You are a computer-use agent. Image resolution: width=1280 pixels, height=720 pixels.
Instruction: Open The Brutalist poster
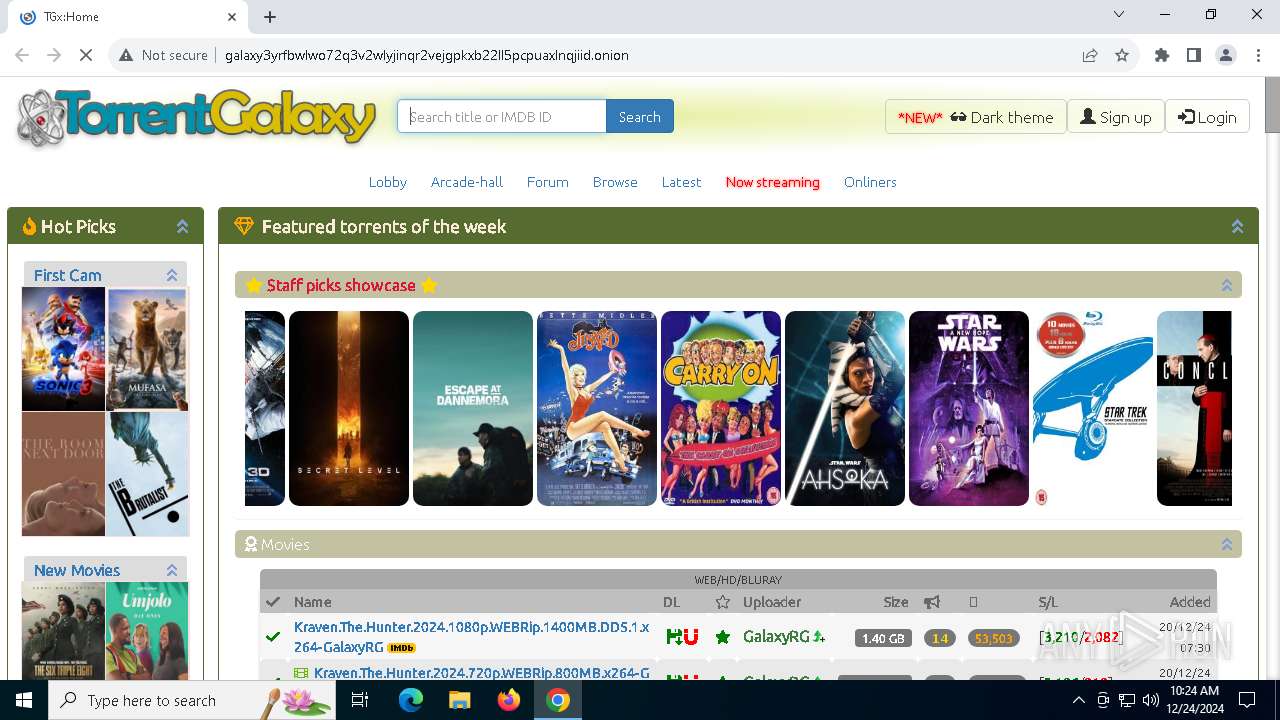[147, 474]
